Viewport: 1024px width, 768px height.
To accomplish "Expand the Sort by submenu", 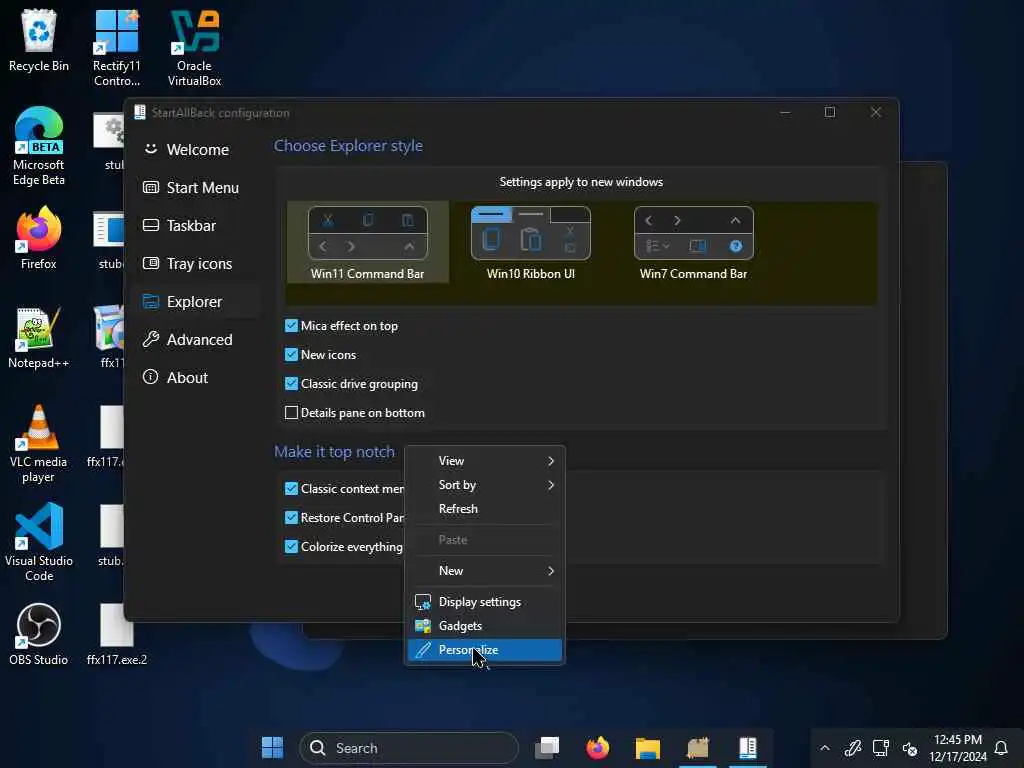I will [x=485, y=485].
